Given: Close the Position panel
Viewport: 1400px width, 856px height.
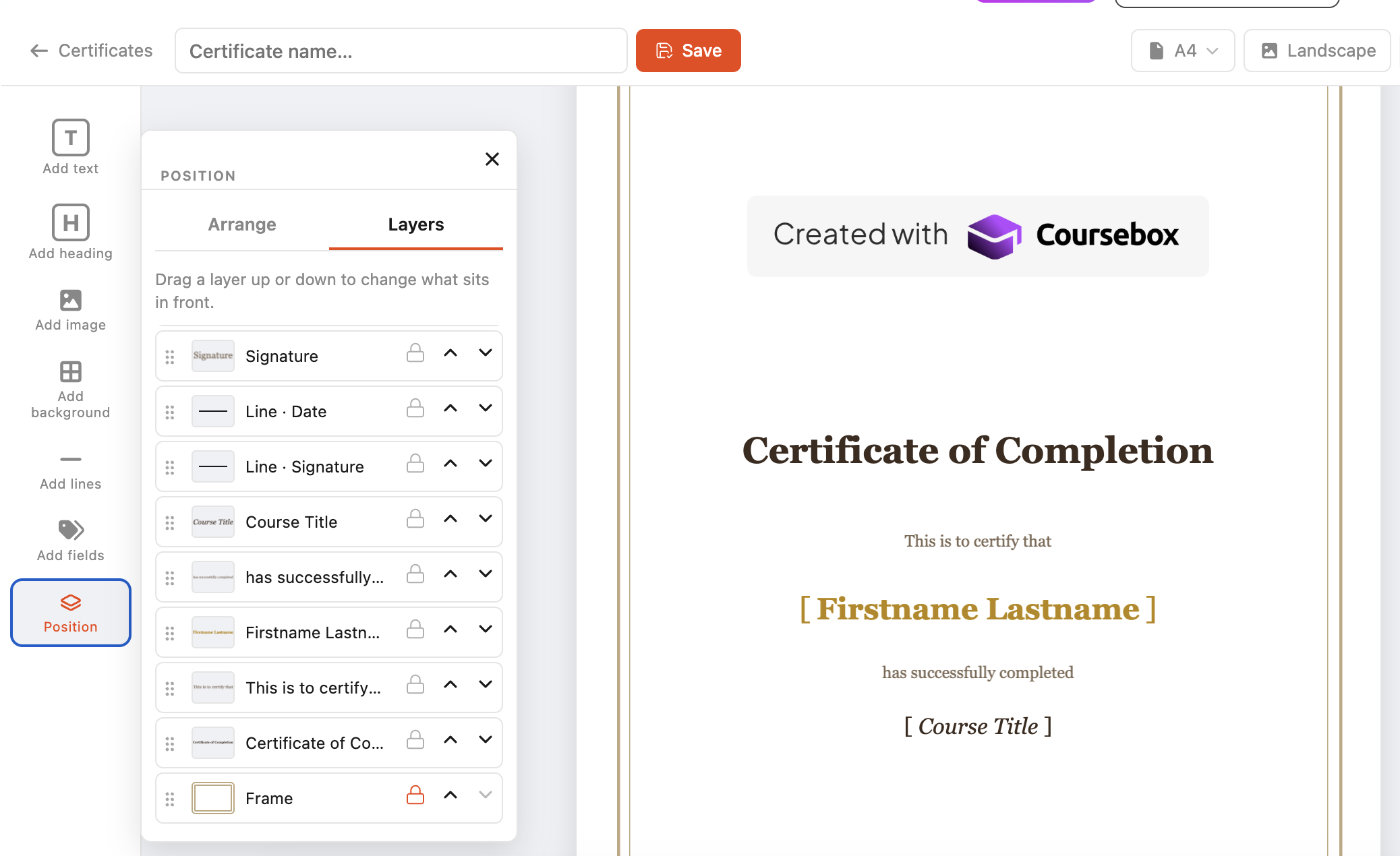Looking at the screenshot, I should click(x=492, y=159).
